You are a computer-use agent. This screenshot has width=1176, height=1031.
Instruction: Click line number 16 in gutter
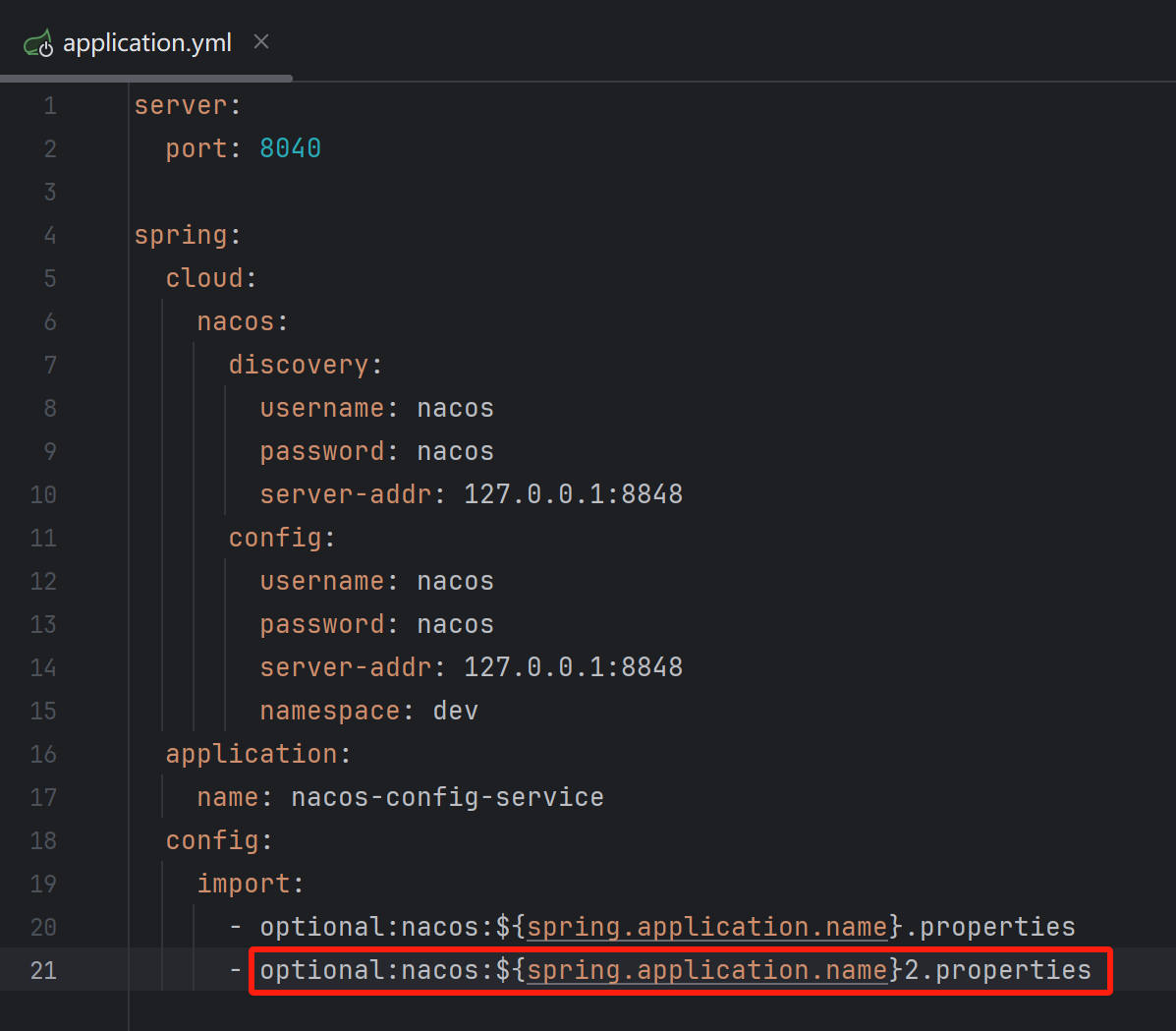point(43,754)
